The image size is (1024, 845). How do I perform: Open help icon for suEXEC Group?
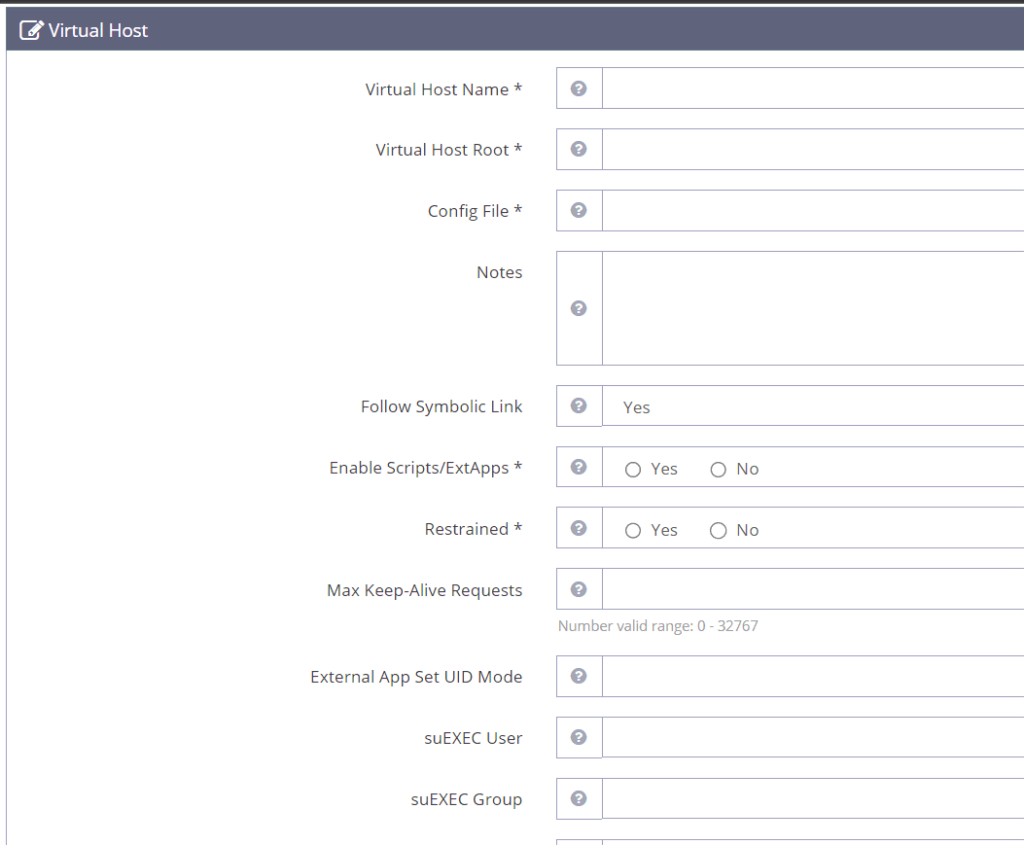click(x=579, y=798)
